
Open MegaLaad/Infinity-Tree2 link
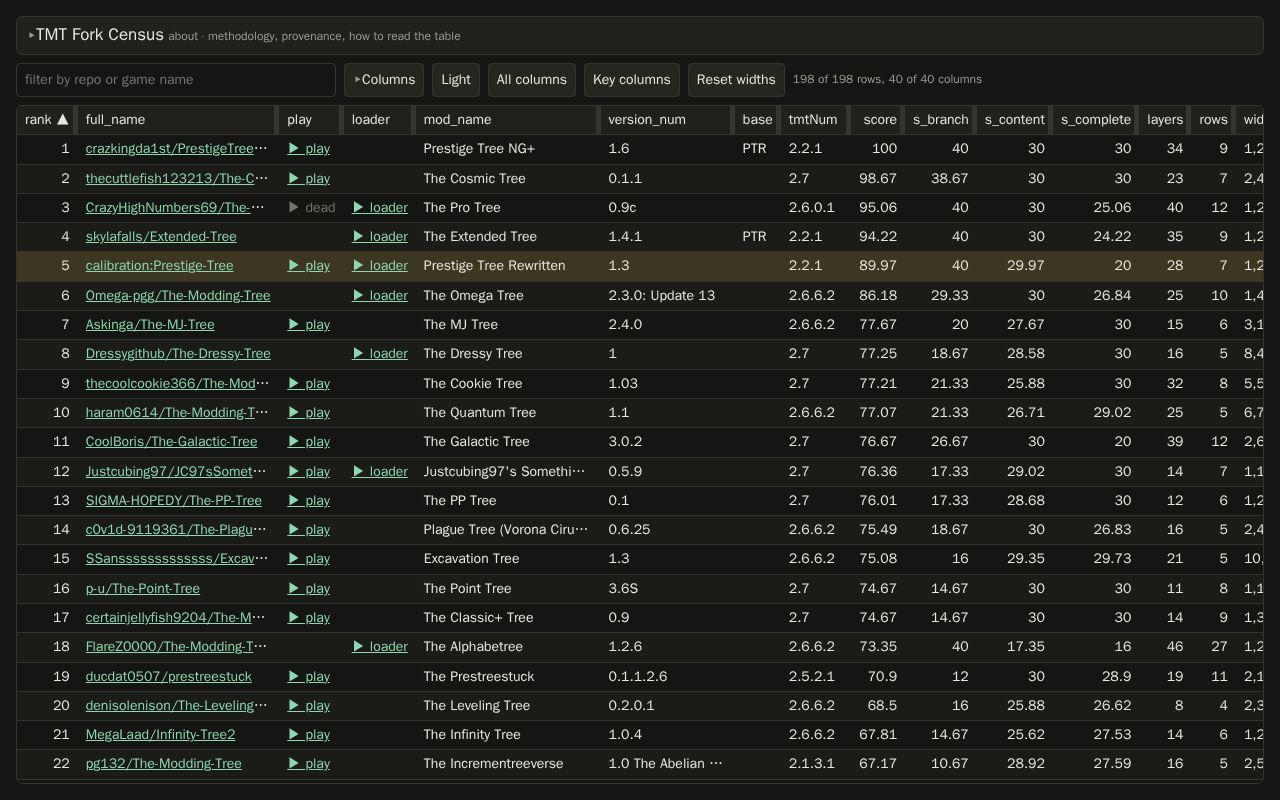pyautogui.click(x=160, y=734)
